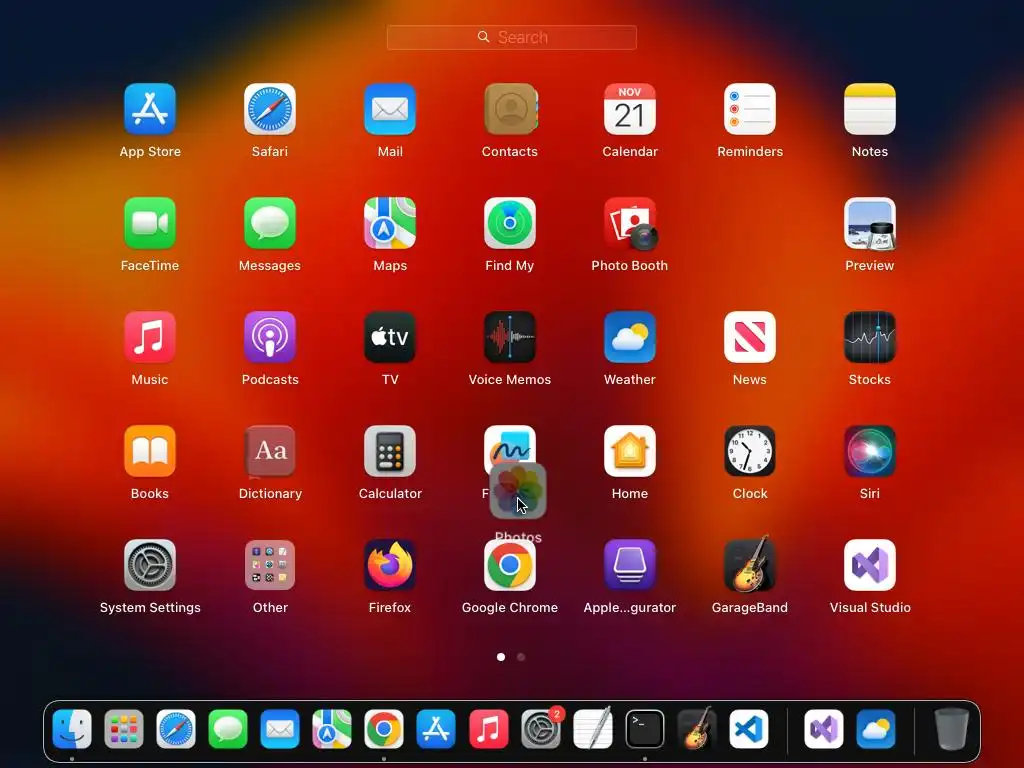Open Mail in the Launchpad grid
The image size is (1024, 768).
click(x=390, y=109)
